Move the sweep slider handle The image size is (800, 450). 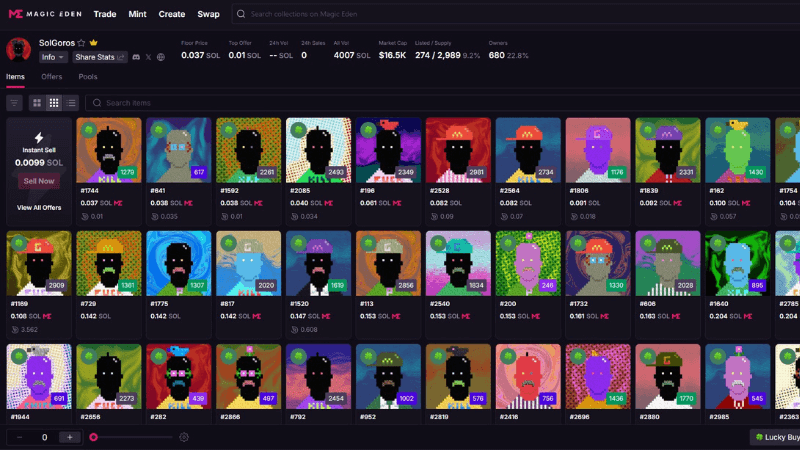(93, 437)
